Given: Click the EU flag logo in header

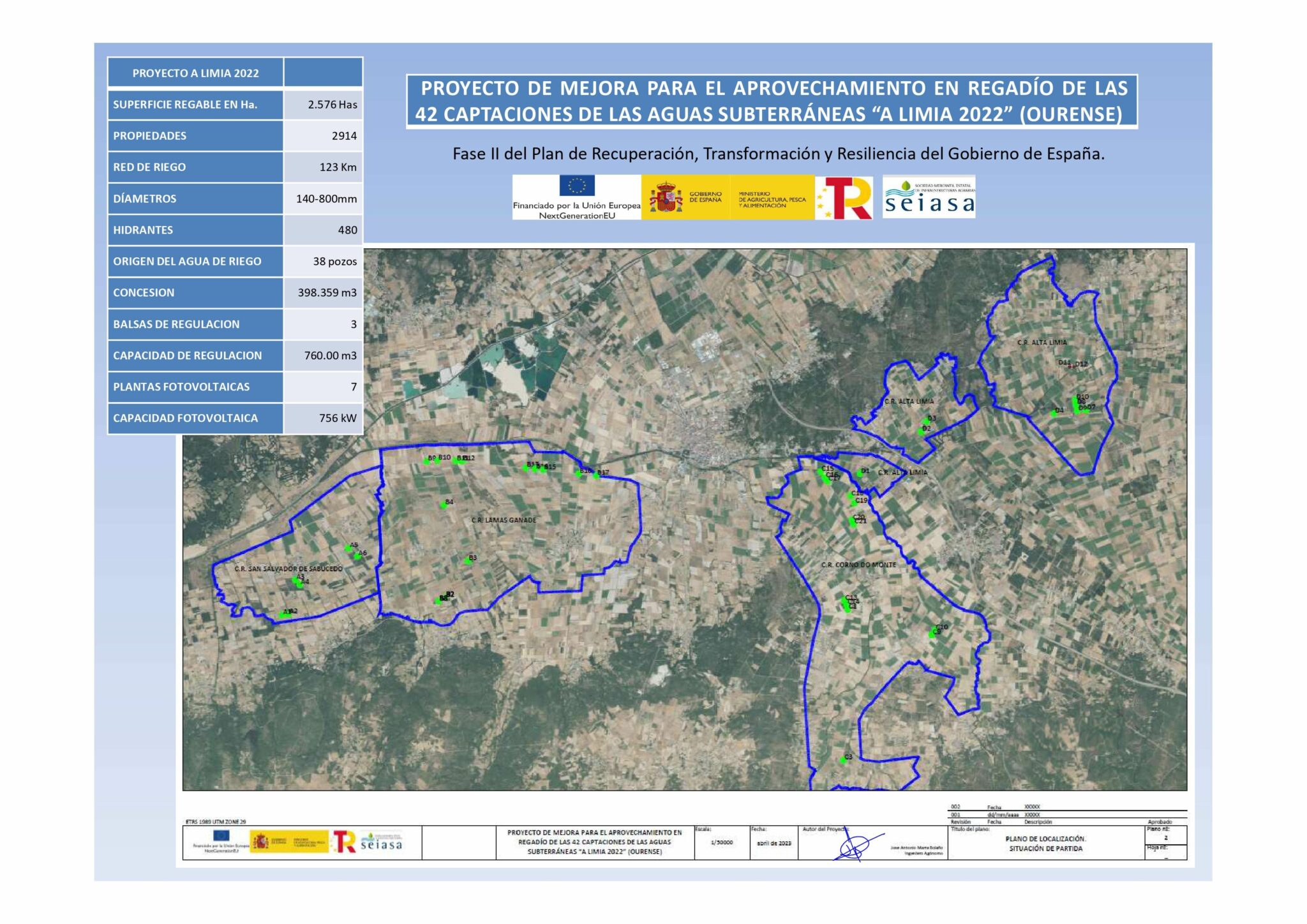Looking at the screenshot, I should [577, 185].
